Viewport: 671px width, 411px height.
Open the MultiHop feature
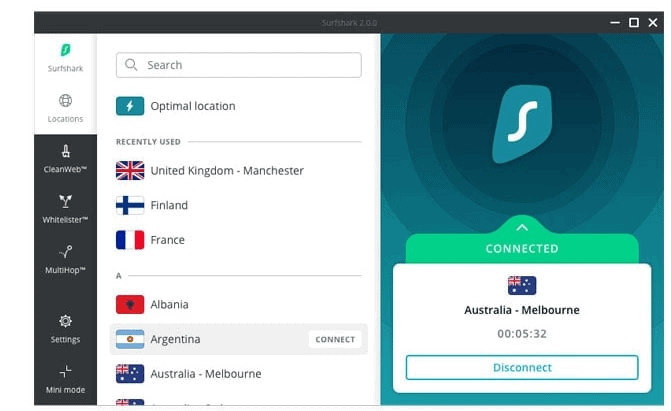coord(65,260)
